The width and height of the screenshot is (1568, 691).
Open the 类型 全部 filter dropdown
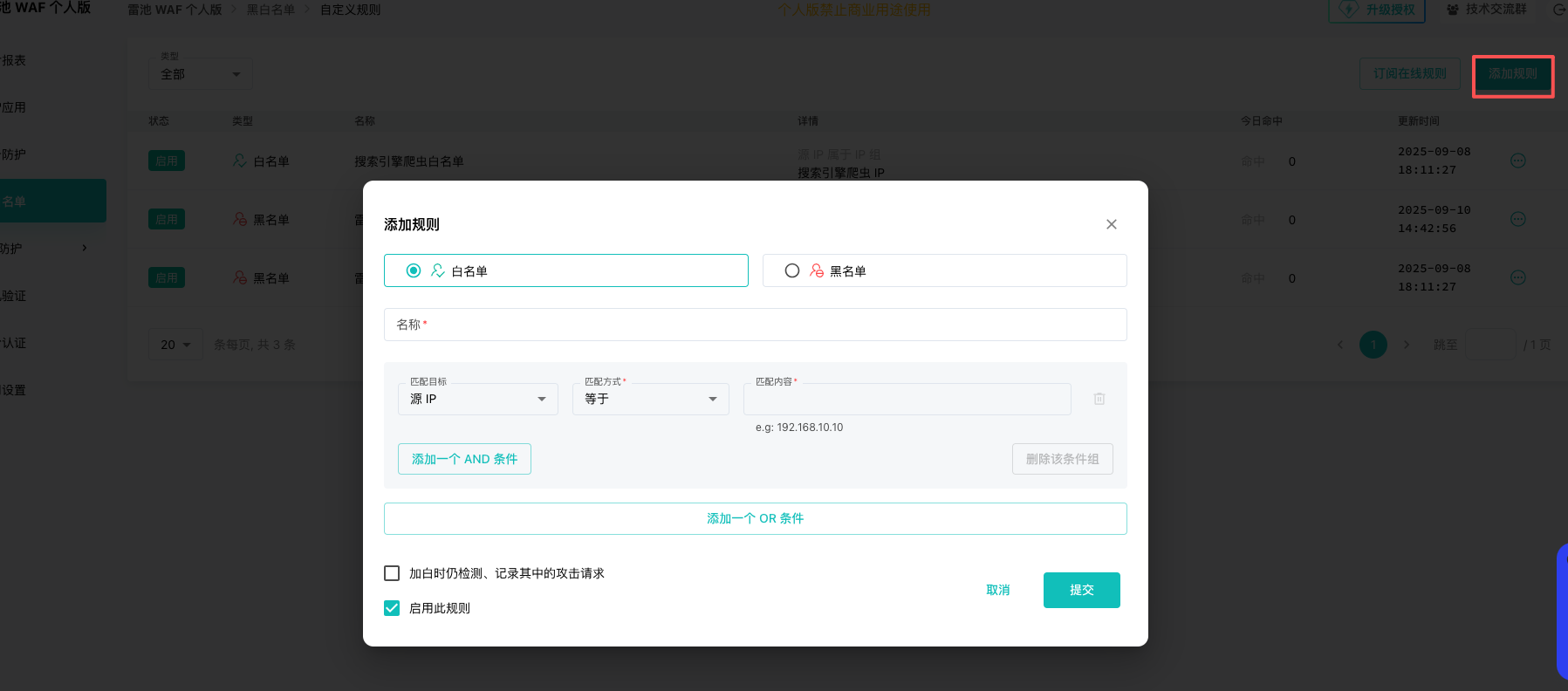coord(201,74)
